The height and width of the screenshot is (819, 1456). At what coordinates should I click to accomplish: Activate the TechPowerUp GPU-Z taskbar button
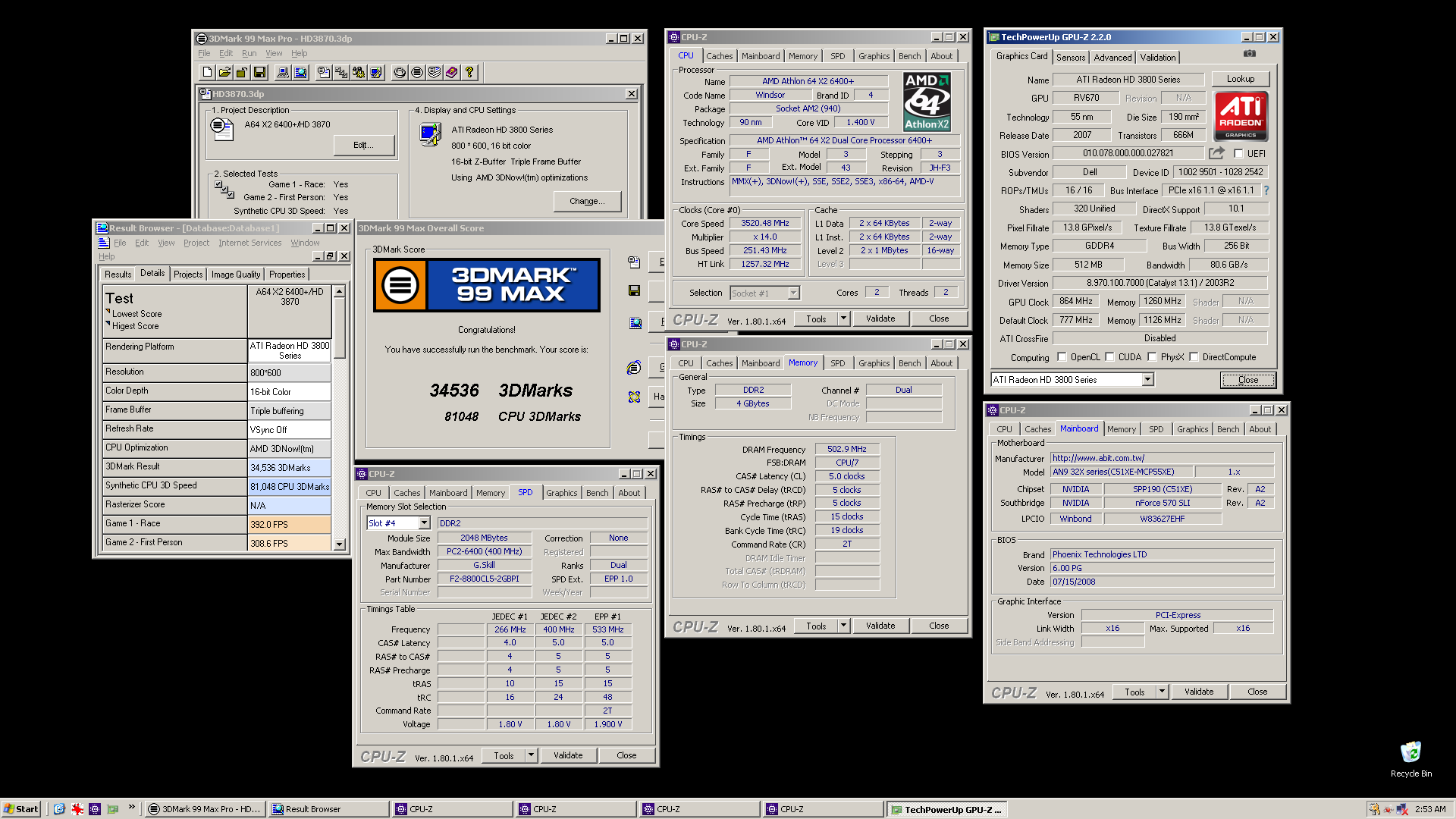pos(948,809)
